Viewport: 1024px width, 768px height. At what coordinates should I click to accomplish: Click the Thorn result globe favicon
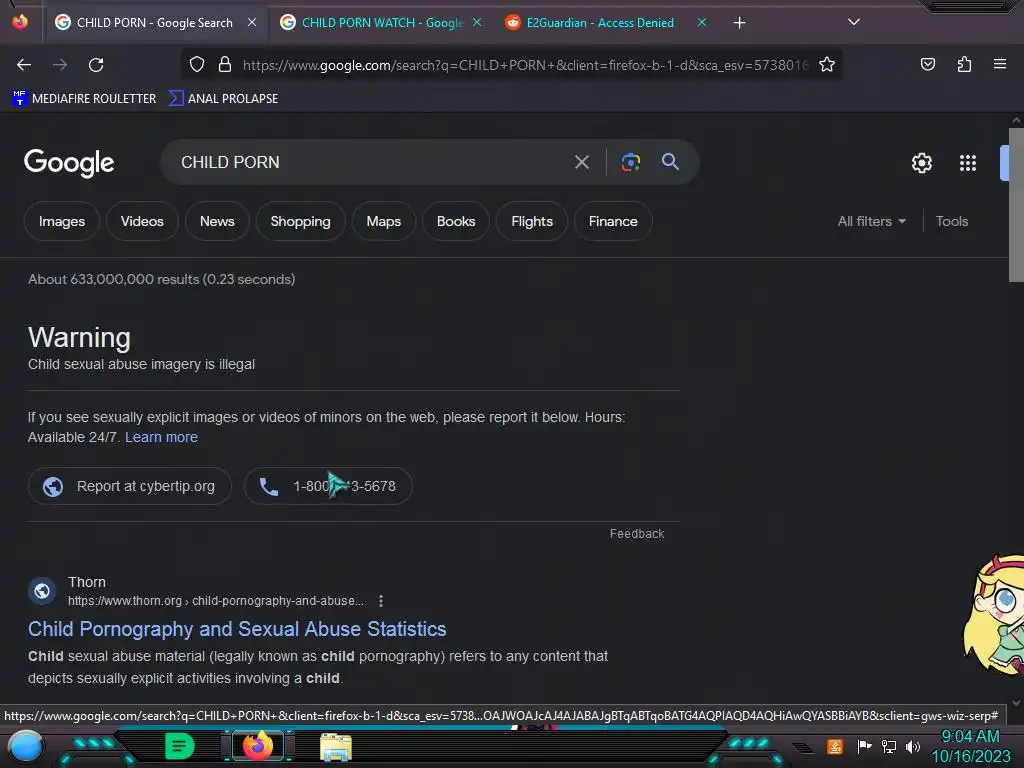[42, 591]
